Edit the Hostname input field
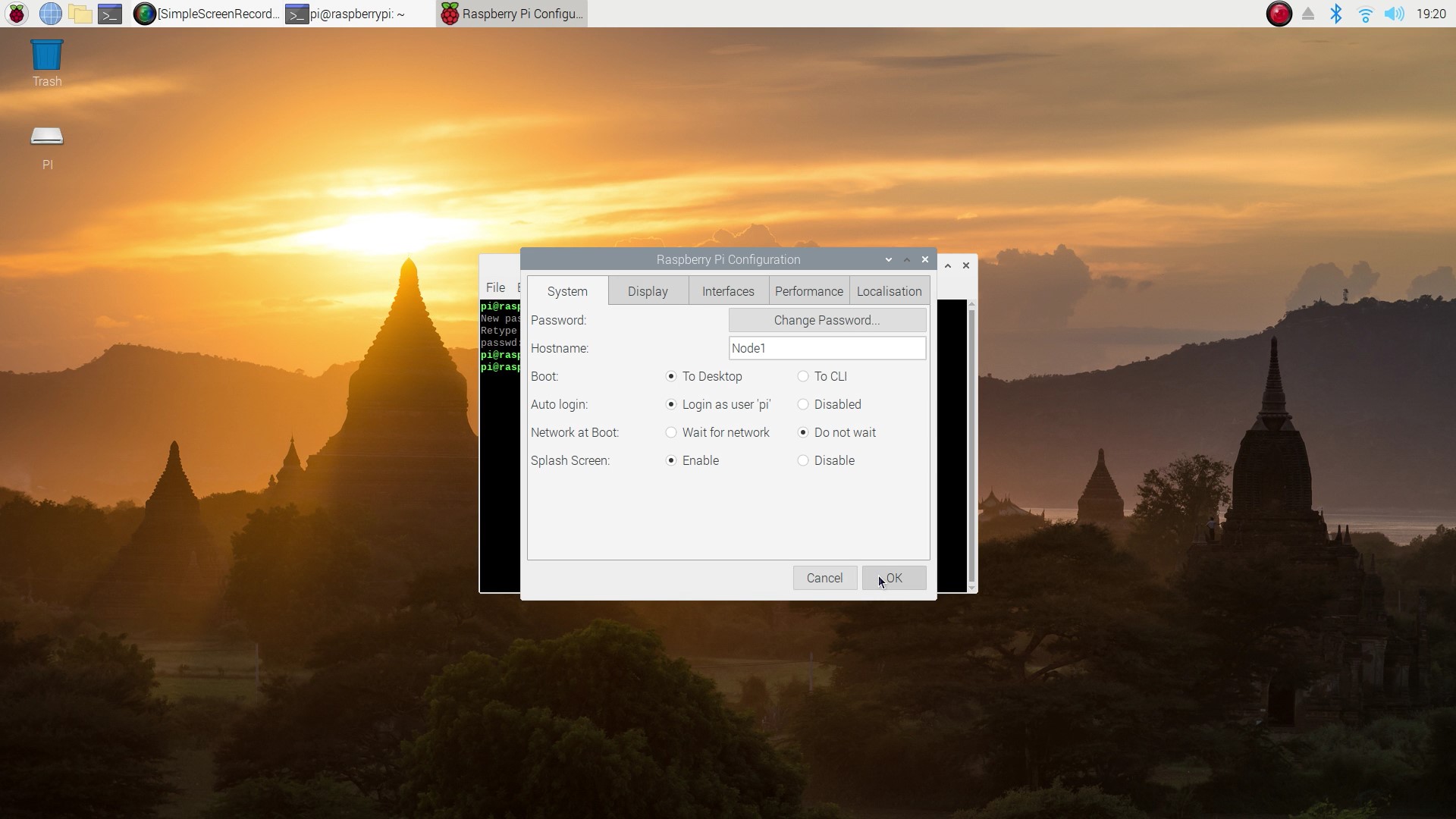Screen dimensions: 1456x819 pyautogui.click(x=826, y=348)
